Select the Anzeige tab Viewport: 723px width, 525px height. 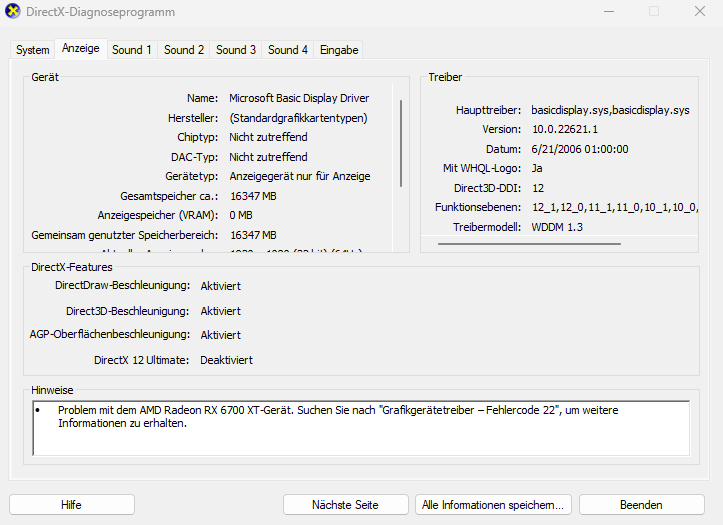click(81, 48)
